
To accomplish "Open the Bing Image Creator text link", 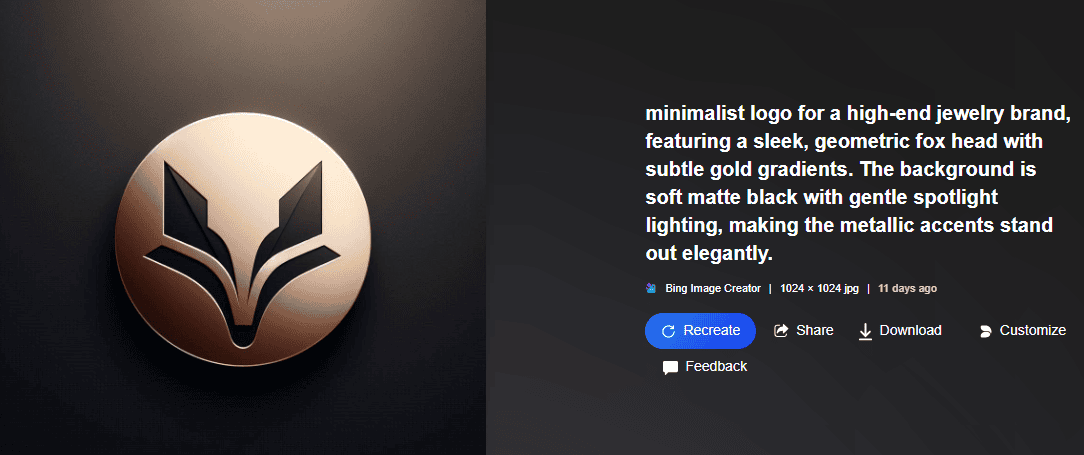I will [x=713, y=288].
